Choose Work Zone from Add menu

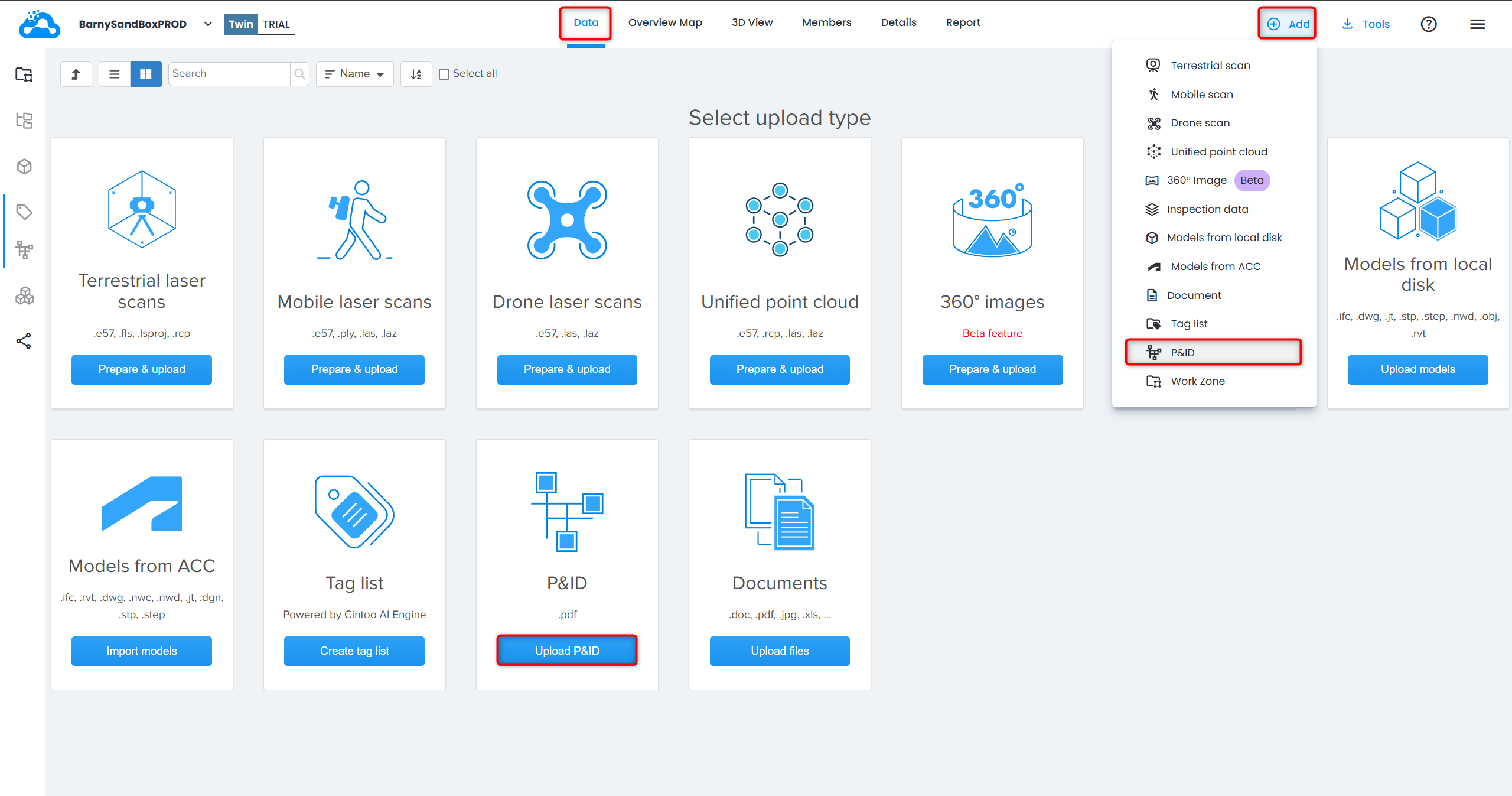click(1198, 381)
